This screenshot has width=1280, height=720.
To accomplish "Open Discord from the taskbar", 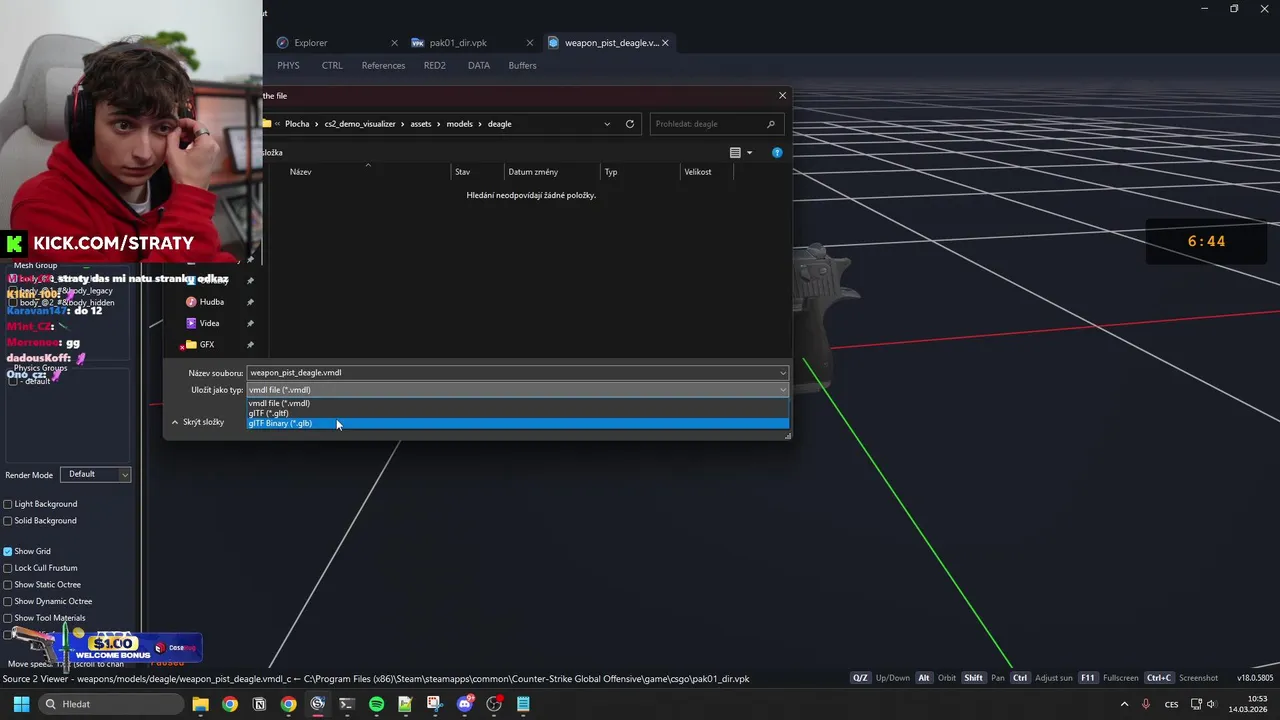I will [464, 704].
